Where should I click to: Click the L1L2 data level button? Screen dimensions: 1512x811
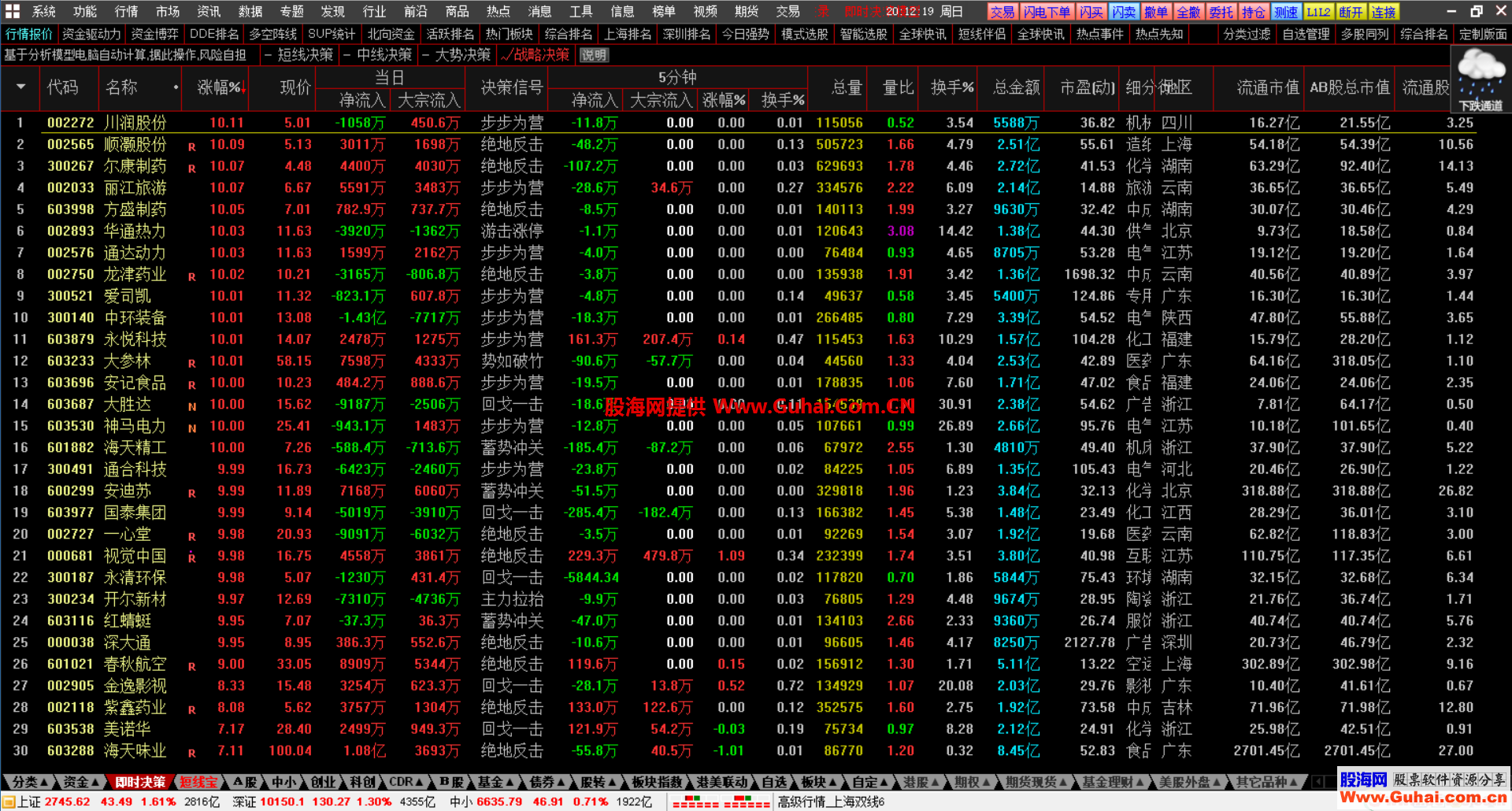(1318, 12)
